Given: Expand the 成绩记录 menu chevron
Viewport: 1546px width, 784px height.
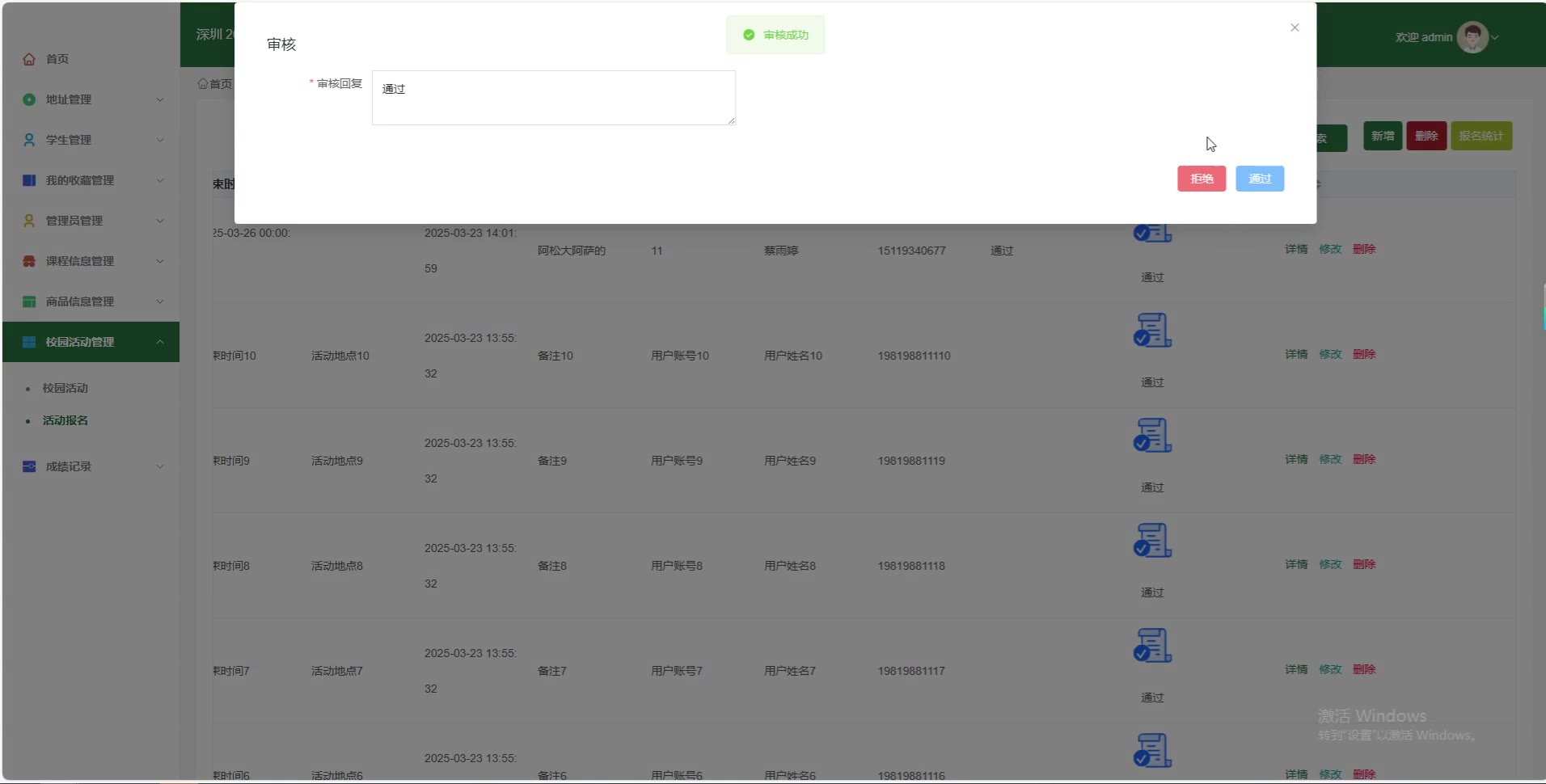Looking at the screenshot, I should tap(160, 466).
